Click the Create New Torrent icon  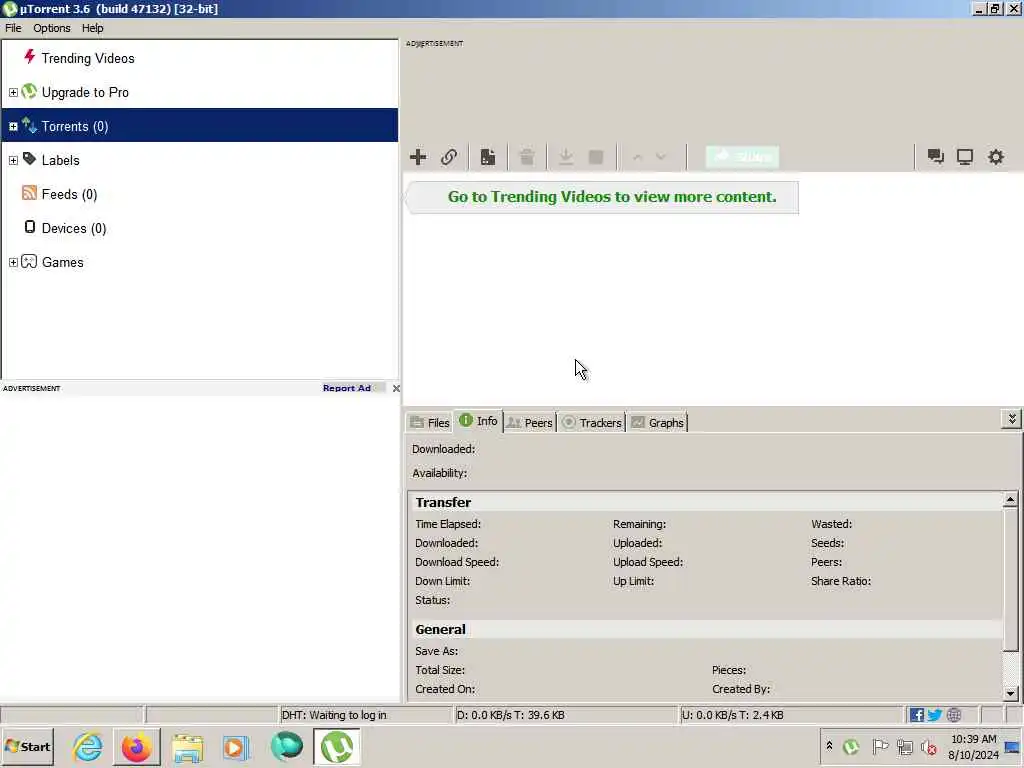click(488, 157)
